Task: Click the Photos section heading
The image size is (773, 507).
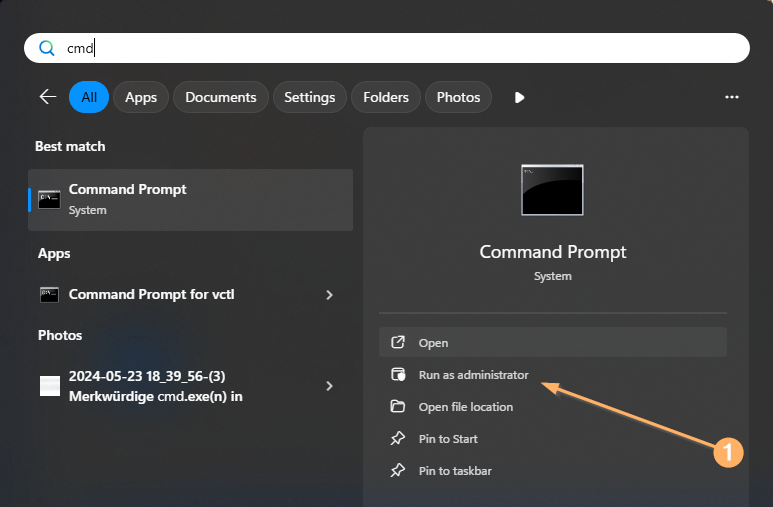Action: click(60, 335)
